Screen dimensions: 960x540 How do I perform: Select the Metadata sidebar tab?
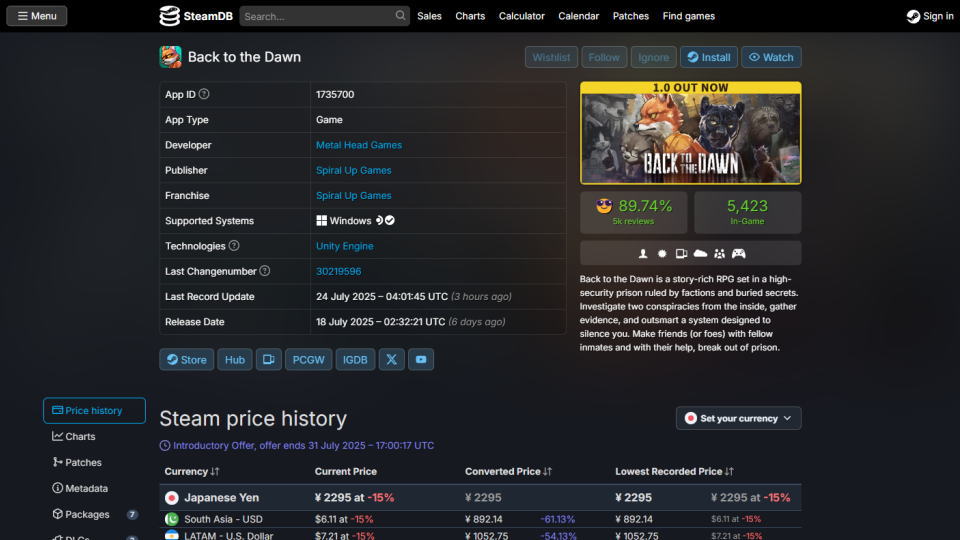click(94, 489)
